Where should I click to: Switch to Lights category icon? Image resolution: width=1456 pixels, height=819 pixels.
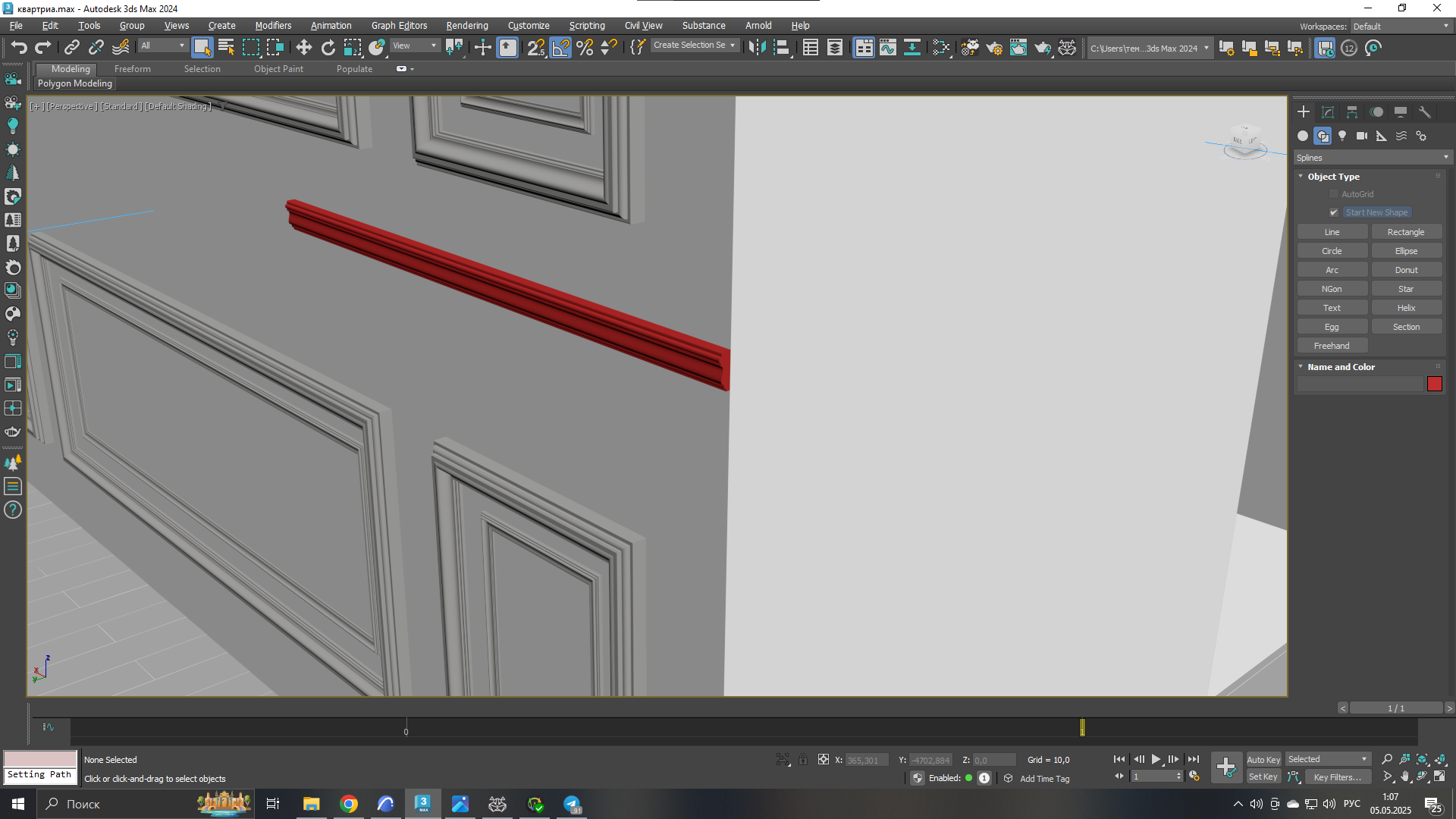click(1342, 136)
